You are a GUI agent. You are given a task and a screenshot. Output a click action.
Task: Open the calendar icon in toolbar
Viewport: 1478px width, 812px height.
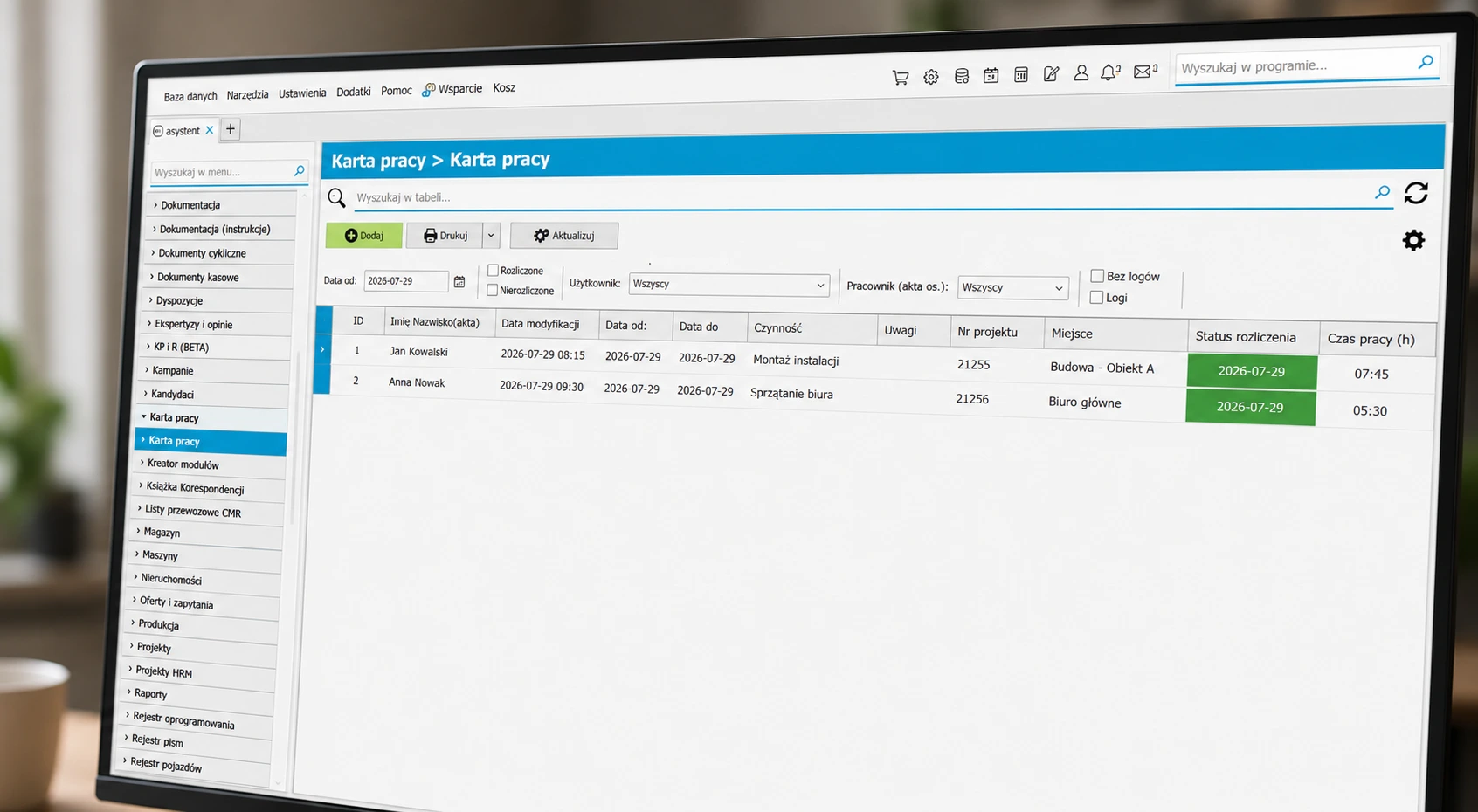(x=991, y=76)
